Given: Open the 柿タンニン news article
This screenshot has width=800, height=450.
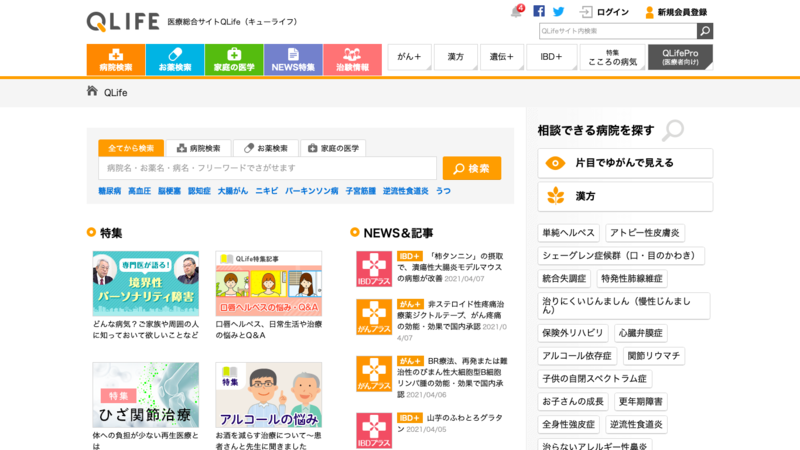Looking at the screenshot, I should (x=450, y=267).
